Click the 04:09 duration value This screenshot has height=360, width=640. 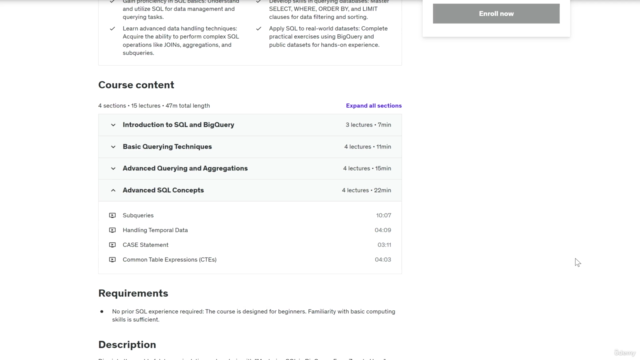[383, 230]
